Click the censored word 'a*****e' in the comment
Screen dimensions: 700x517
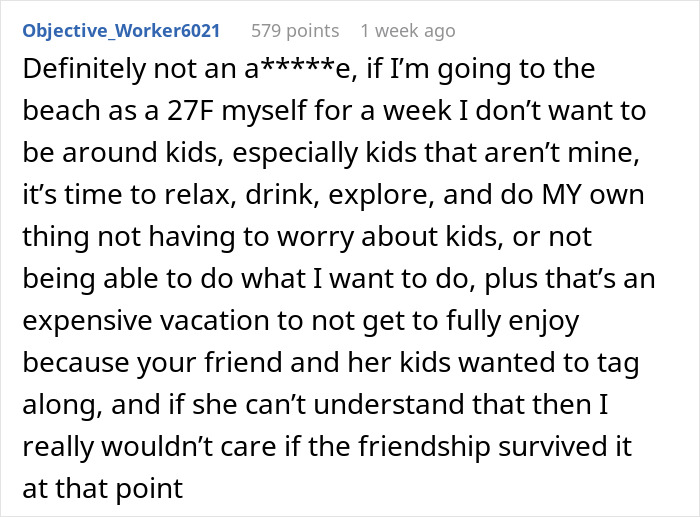point(300,69)
